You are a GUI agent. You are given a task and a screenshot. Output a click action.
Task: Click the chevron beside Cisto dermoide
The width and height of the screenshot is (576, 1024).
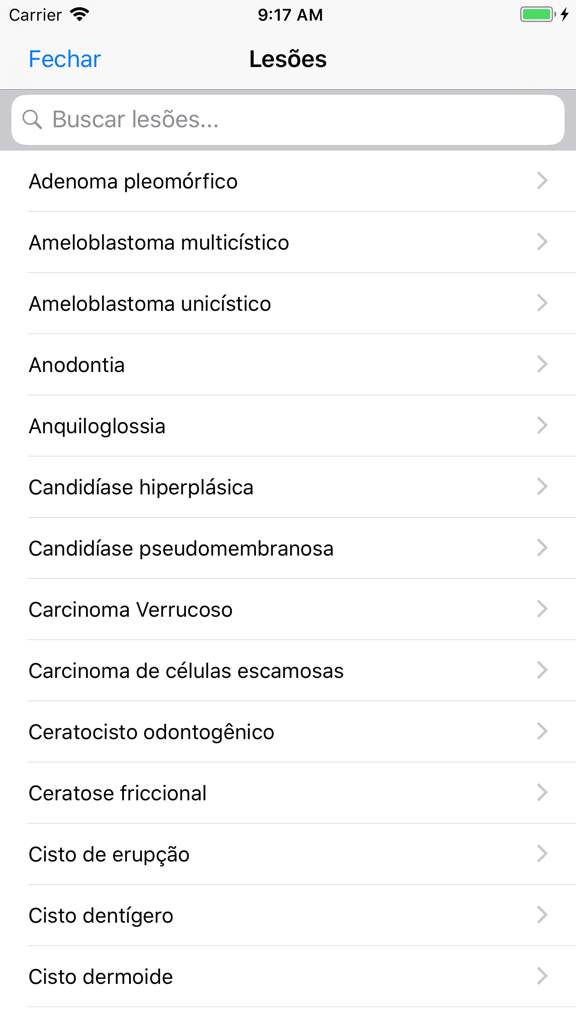[542, 976]
